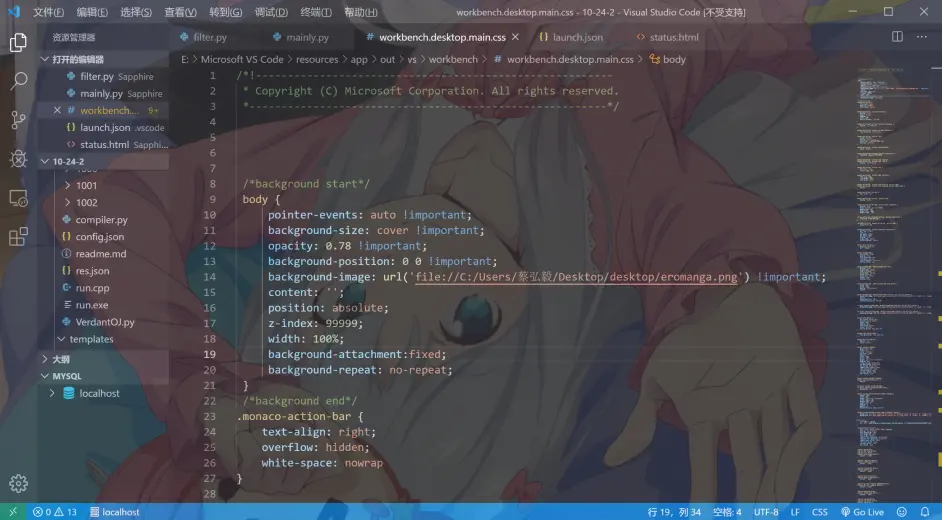
Task: Click the body breadcrumb symbol
Action: click(x=667, y=59)
